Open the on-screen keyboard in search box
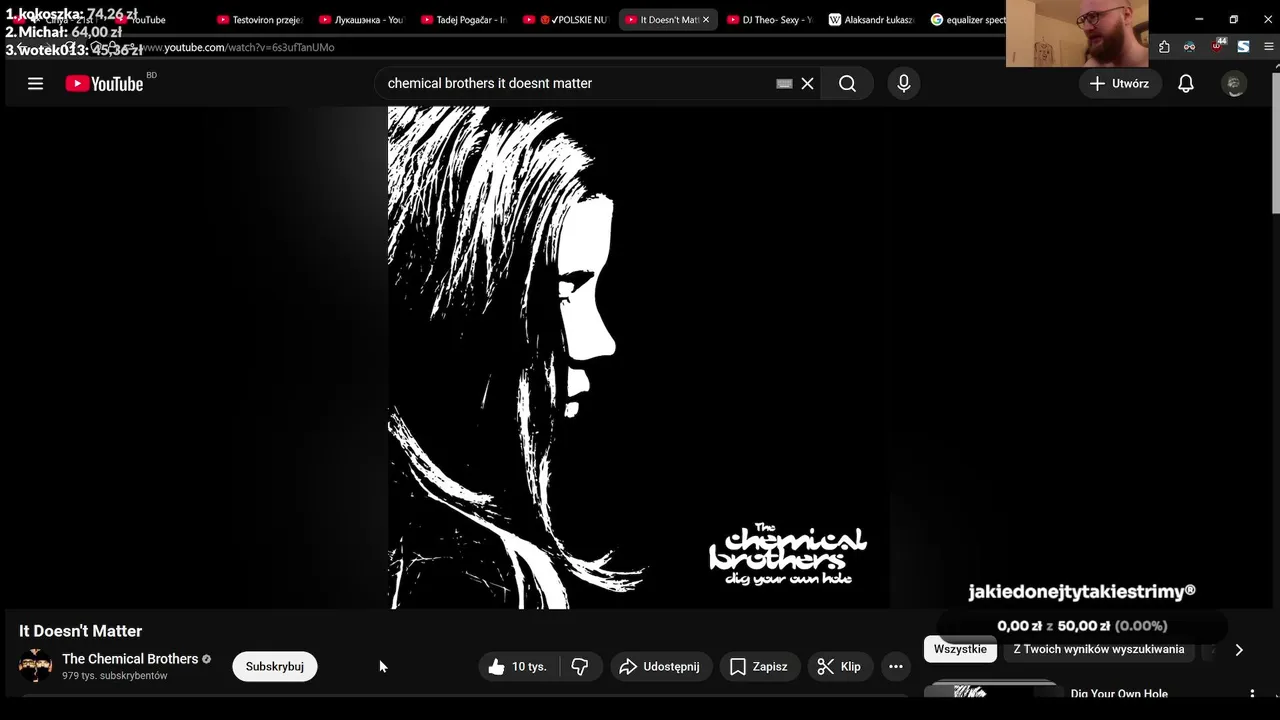 [x=784, y=84]
